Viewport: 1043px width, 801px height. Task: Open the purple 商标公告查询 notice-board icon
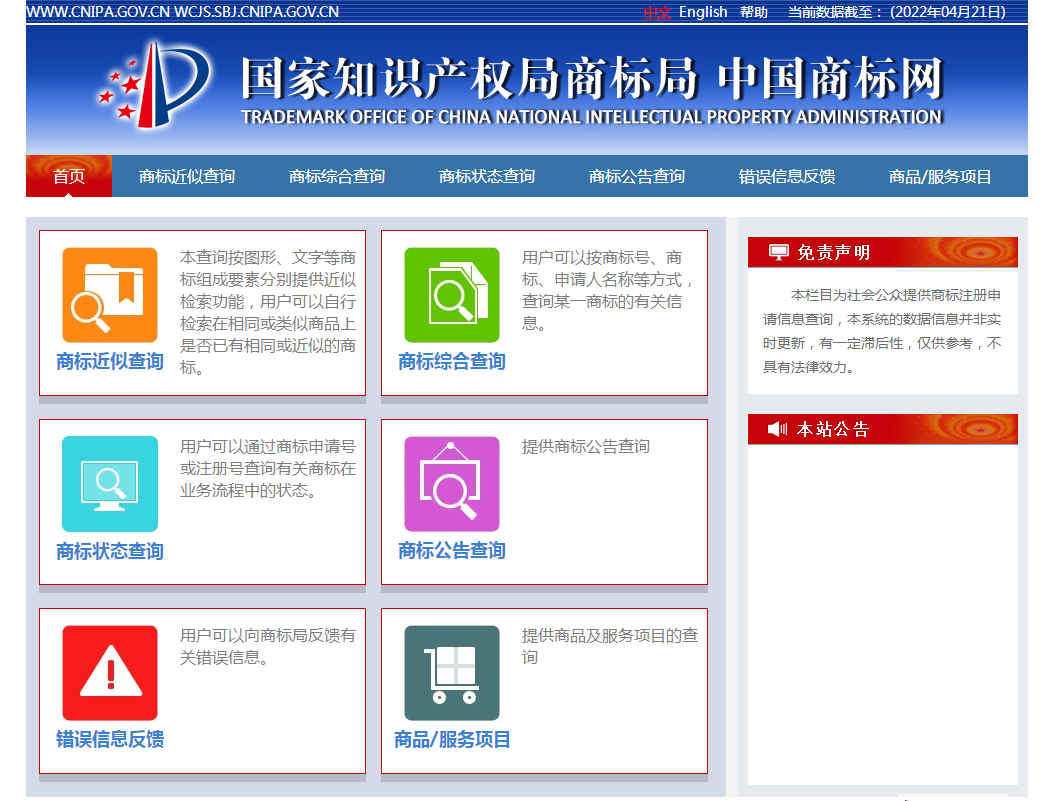coord(452,484)
